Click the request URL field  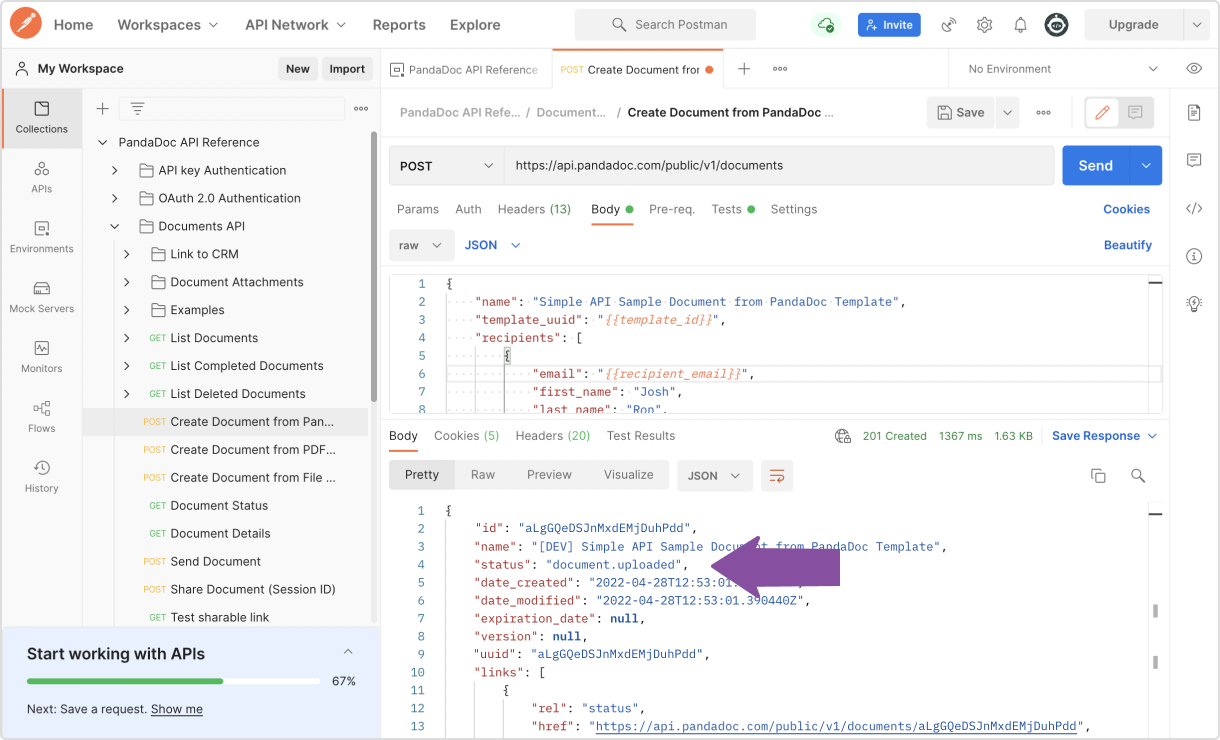coord(779,166)
